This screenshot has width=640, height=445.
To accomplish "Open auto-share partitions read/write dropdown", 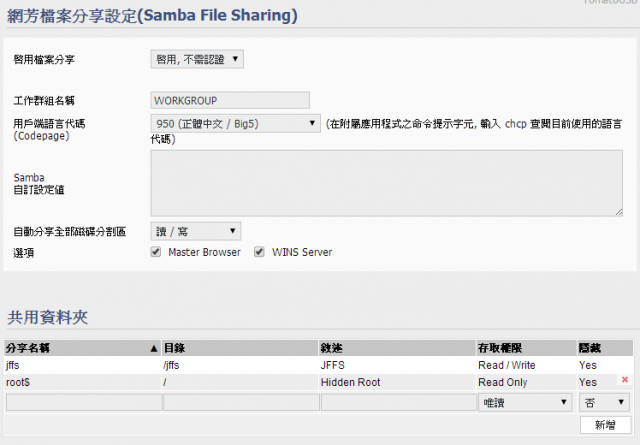I will pos(196,231).
